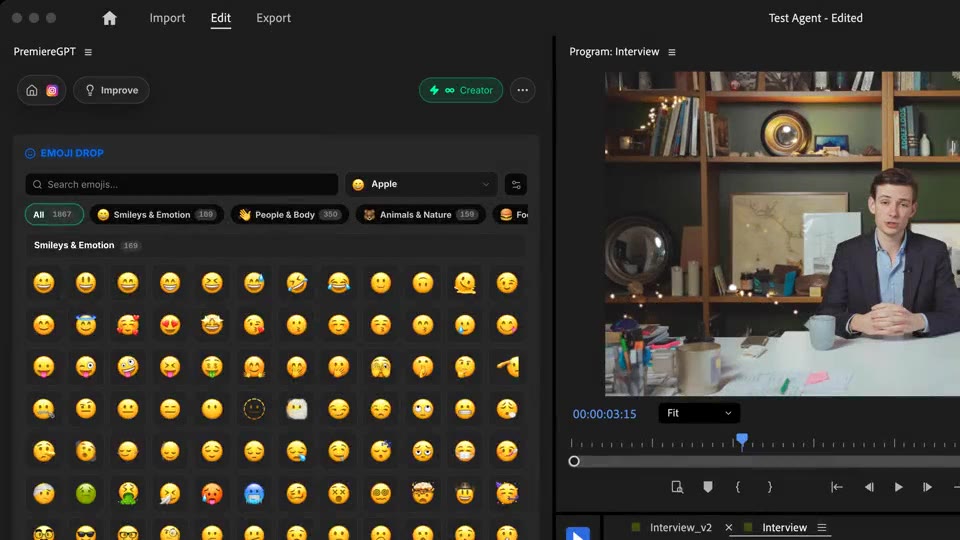
Task: Click the PremiereGPT home icon button
Action: point(32,91)
